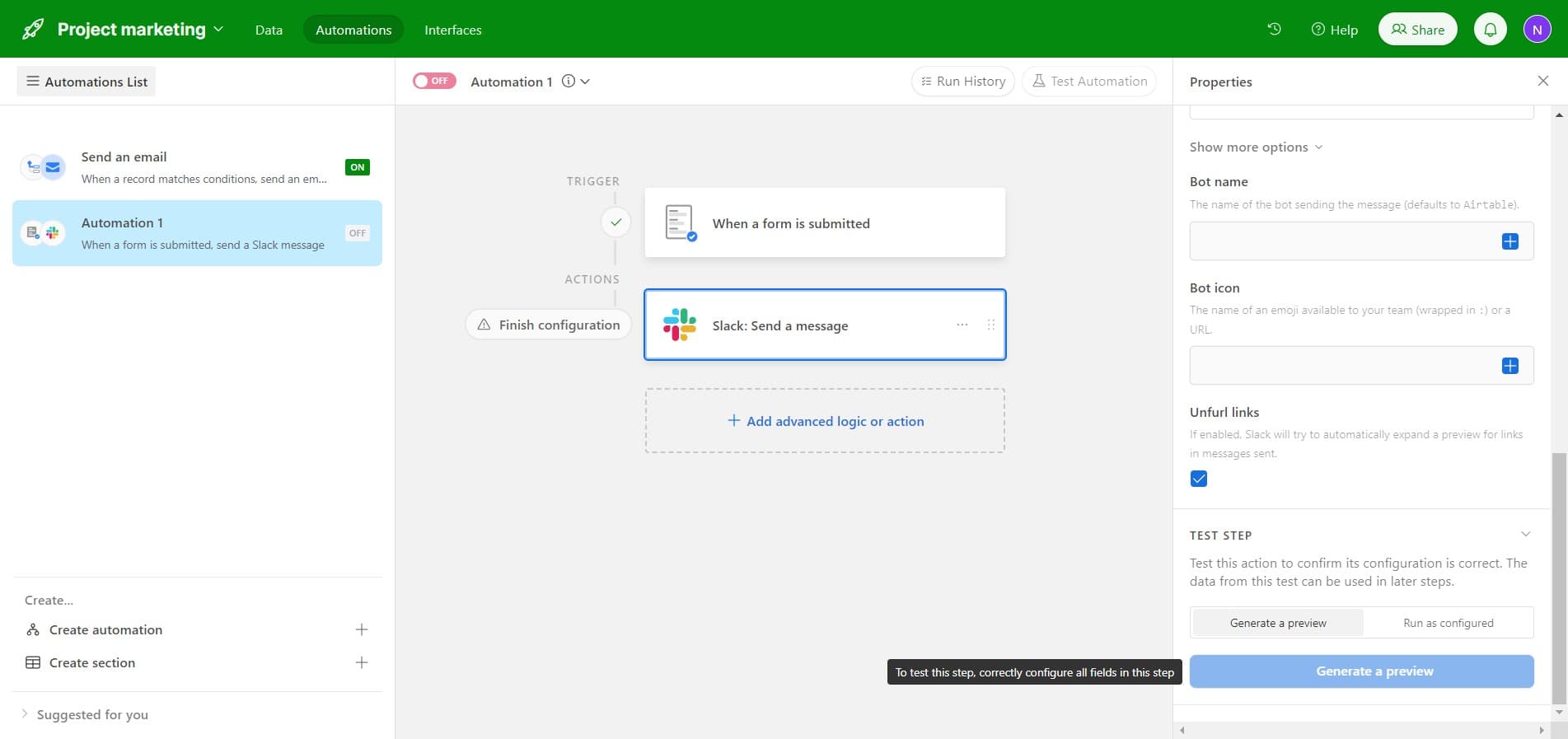
Task: Click the Test Automation button
Action: (1089, 81)
